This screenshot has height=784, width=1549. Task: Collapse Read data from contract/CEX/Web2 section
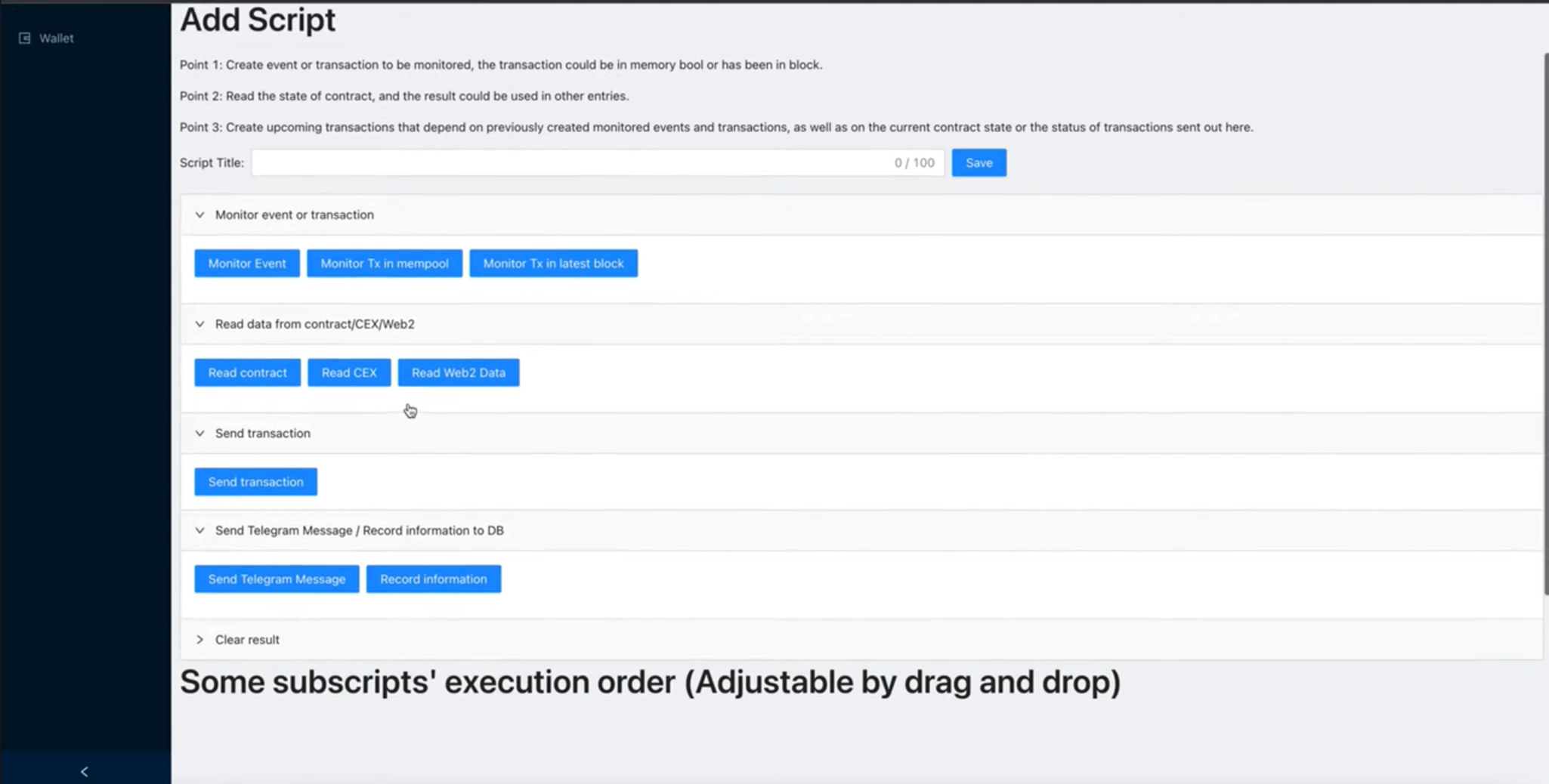coord(199,324)
